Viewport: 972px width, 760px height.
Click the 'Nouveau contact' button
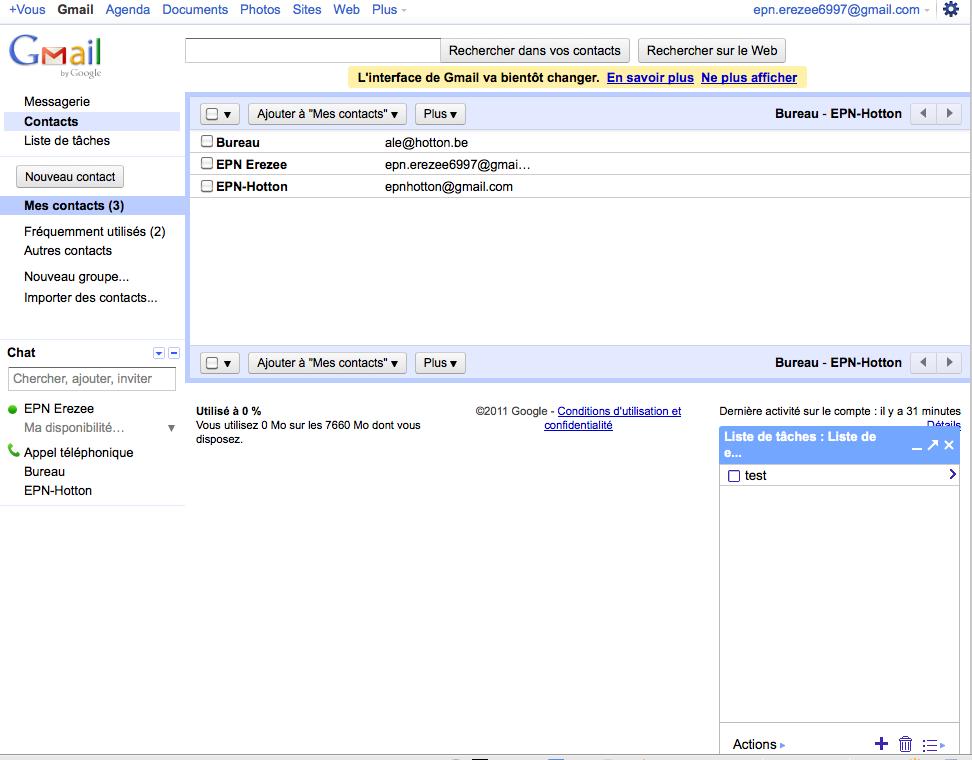click(70, 177)
